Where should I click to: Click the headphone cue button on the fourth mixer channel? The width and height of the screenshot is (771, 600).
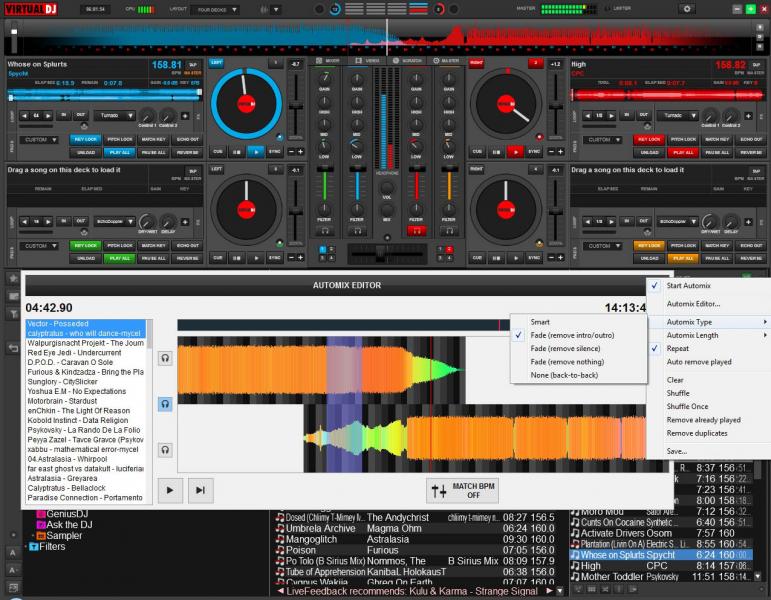coord(449,230)
